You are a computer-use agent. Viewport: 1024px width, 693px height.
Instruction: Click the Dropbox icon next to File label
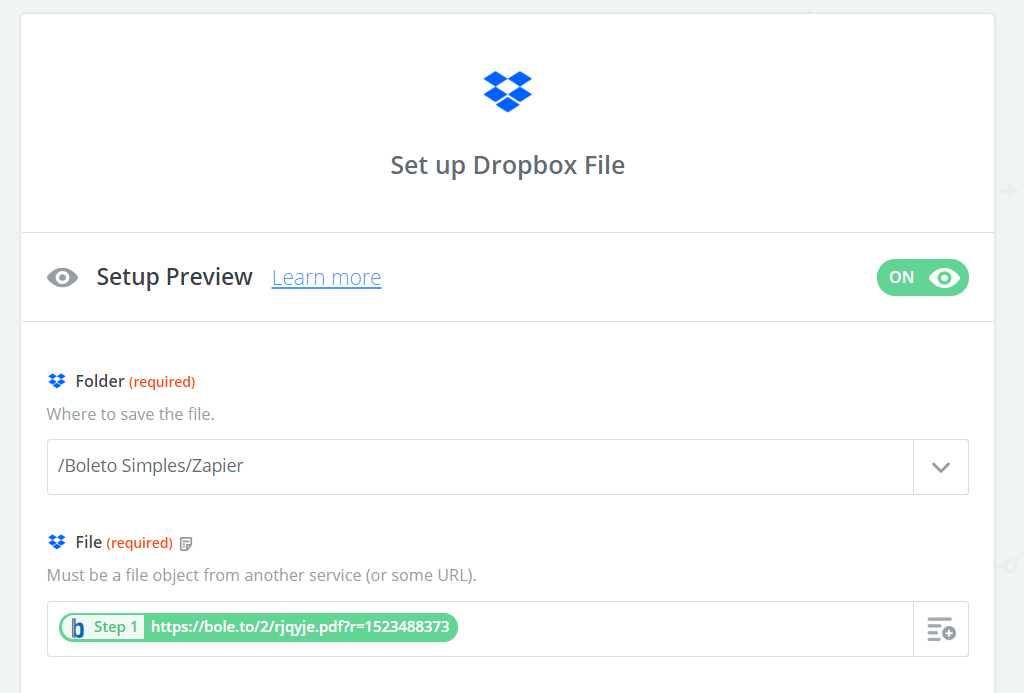point(57,542)
